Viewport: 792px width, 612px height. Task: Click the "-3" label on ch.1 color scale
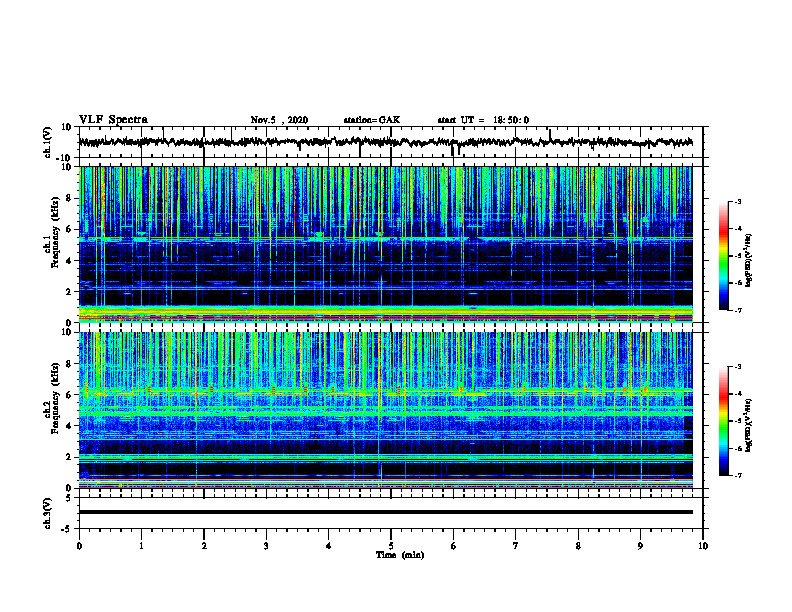[737, 201]
